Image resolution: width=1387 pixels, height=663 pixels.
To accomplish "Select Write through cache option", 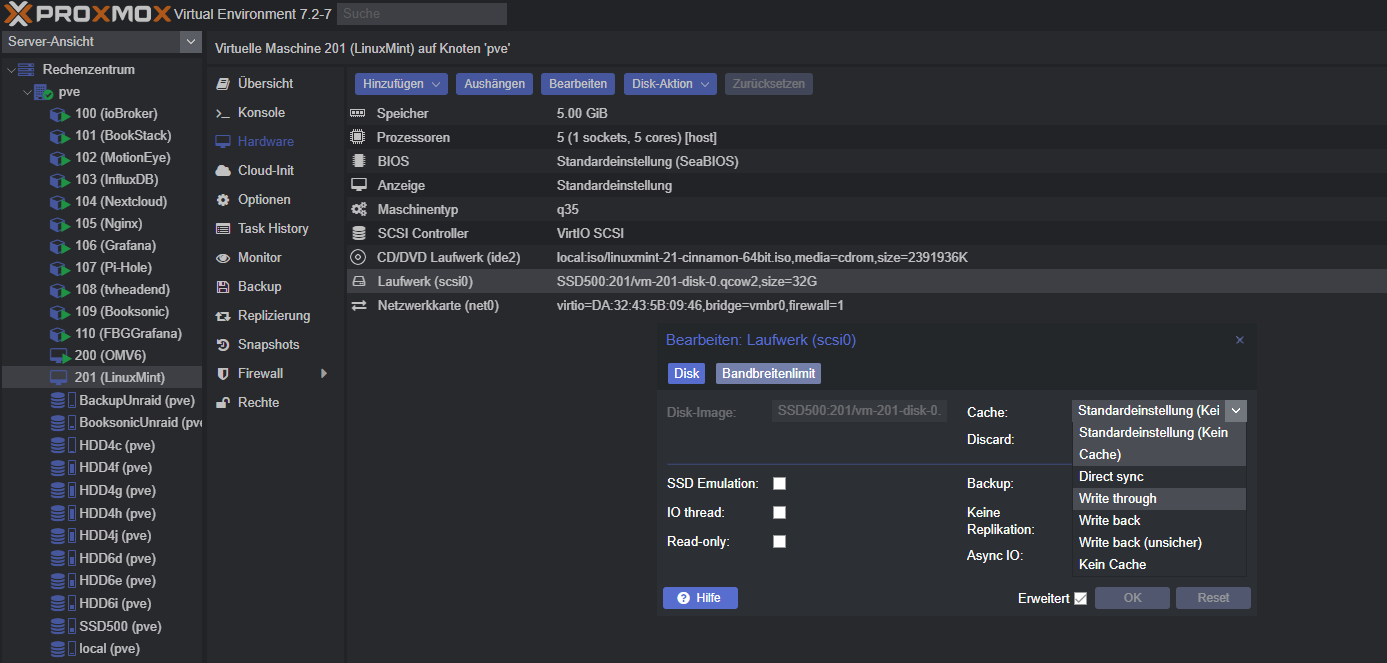I will click(1160, 499).
